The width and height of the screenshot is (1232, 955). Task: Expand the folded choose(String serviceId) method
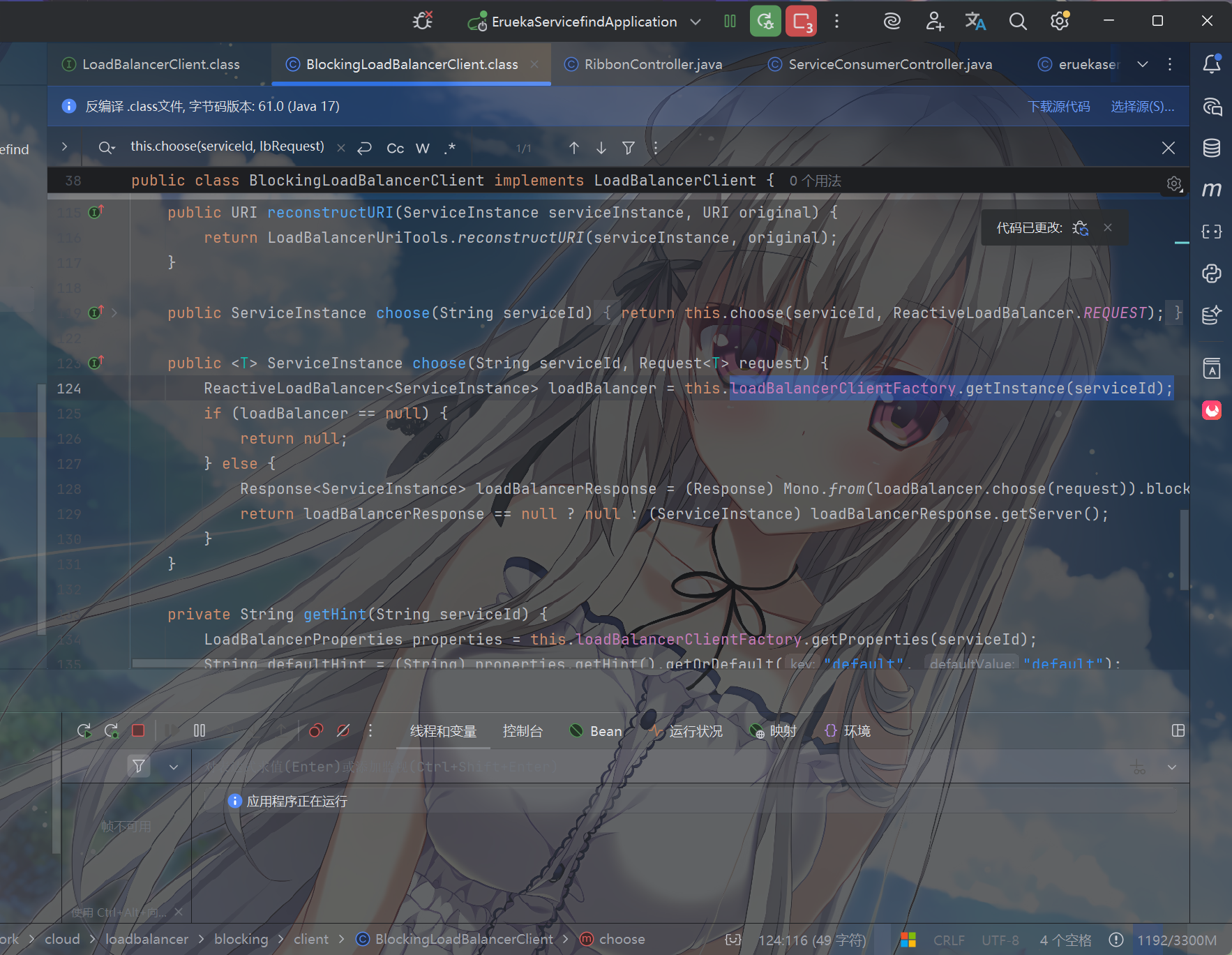(x=114, y=313)
